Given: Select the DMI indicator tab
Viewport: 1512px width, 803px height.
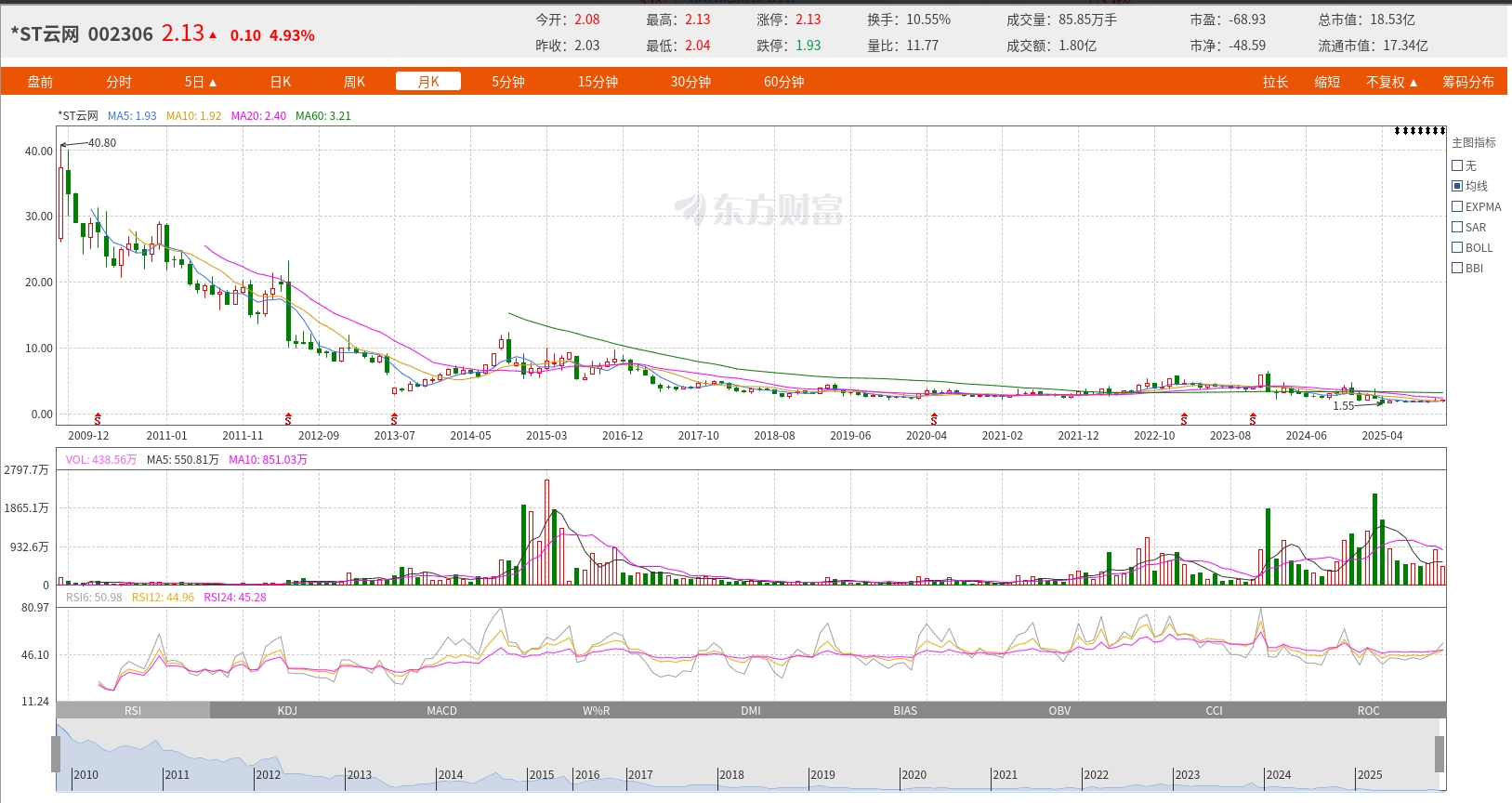Looking at the screenshot, I should click(751, 710).
